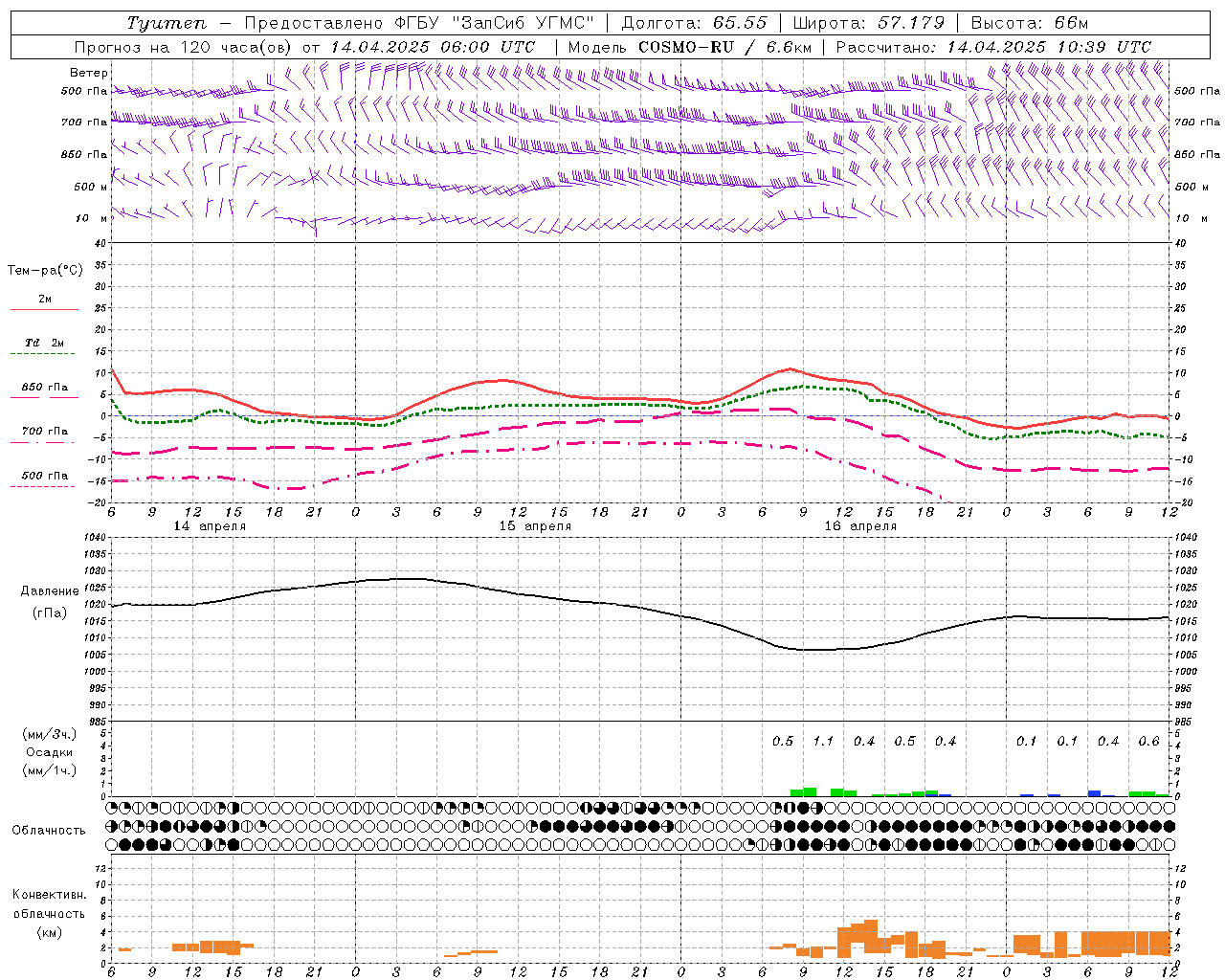Click the Тем-ра(°C) axis title

(x=45, y=271)
